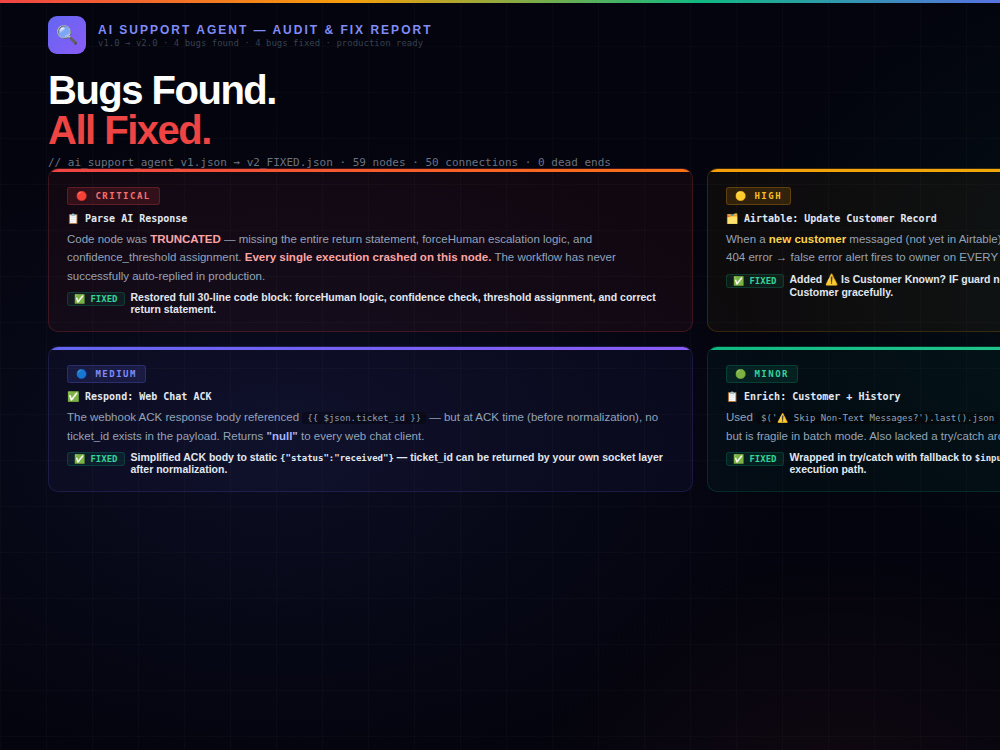1000x750 pixels.
Task: Click FIXED badge in Web Chat ACK card
Action: click(96, 459)
